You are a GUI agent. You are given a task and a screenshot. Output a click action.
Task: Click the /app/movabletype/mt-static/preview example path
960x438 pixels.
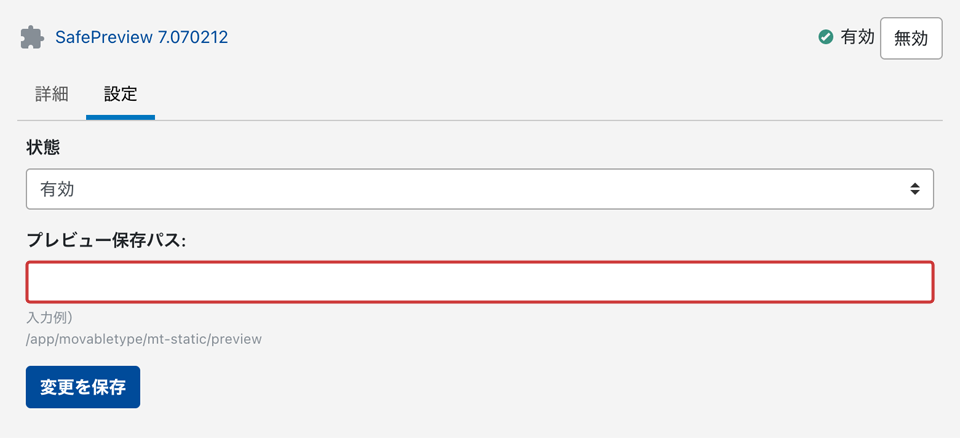(x=144, y=339)
